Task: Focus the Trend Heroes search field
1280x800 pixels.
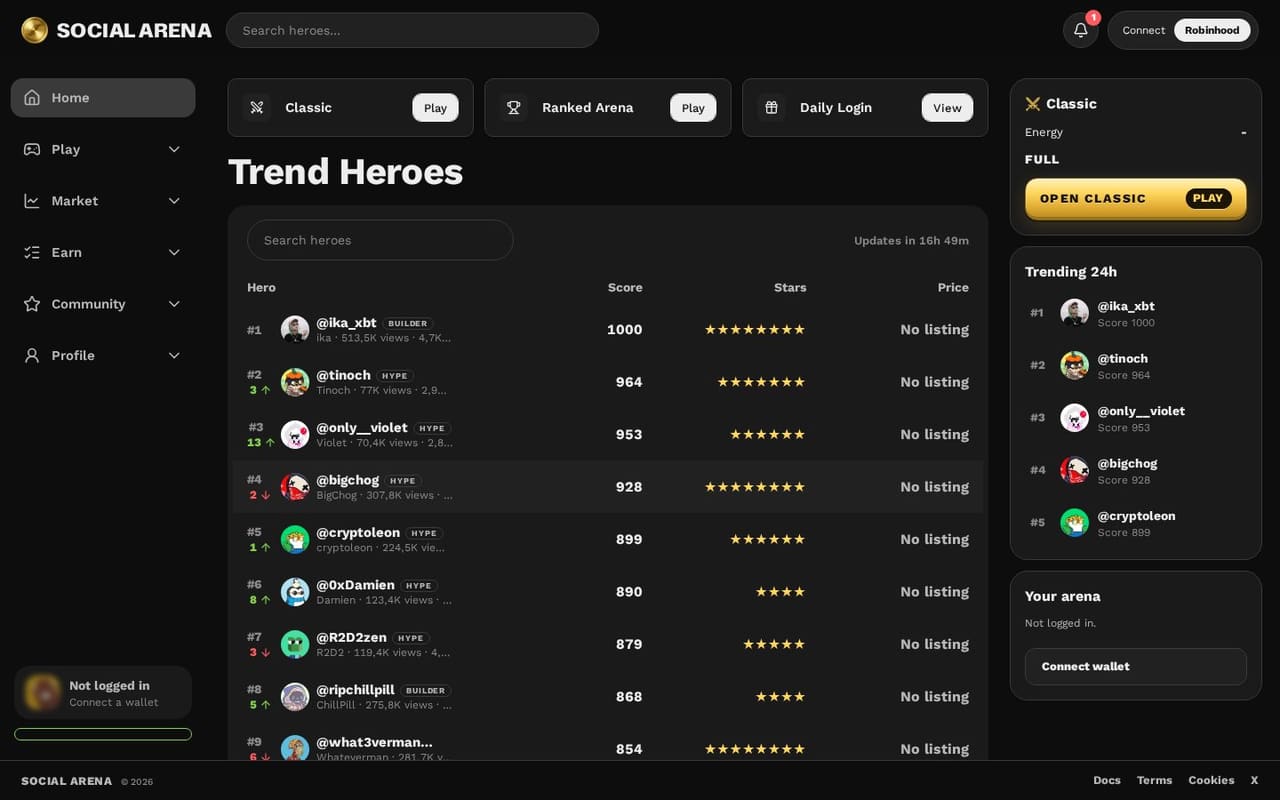Action: coord(380,240)
